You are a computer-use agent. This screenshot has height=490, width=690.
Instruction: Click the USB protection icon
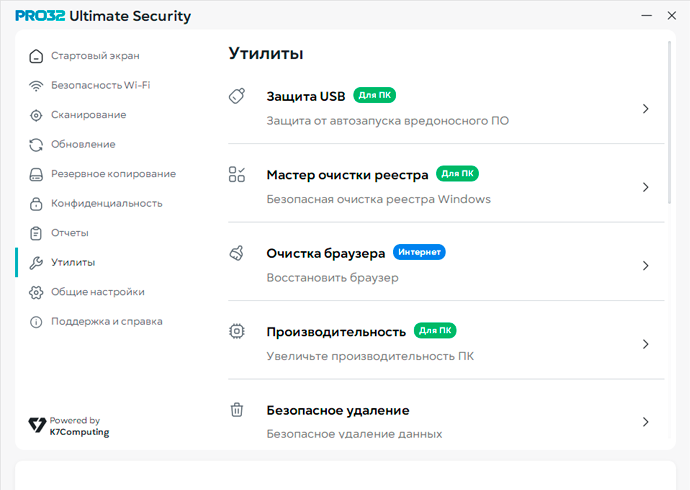click(237, 97)
